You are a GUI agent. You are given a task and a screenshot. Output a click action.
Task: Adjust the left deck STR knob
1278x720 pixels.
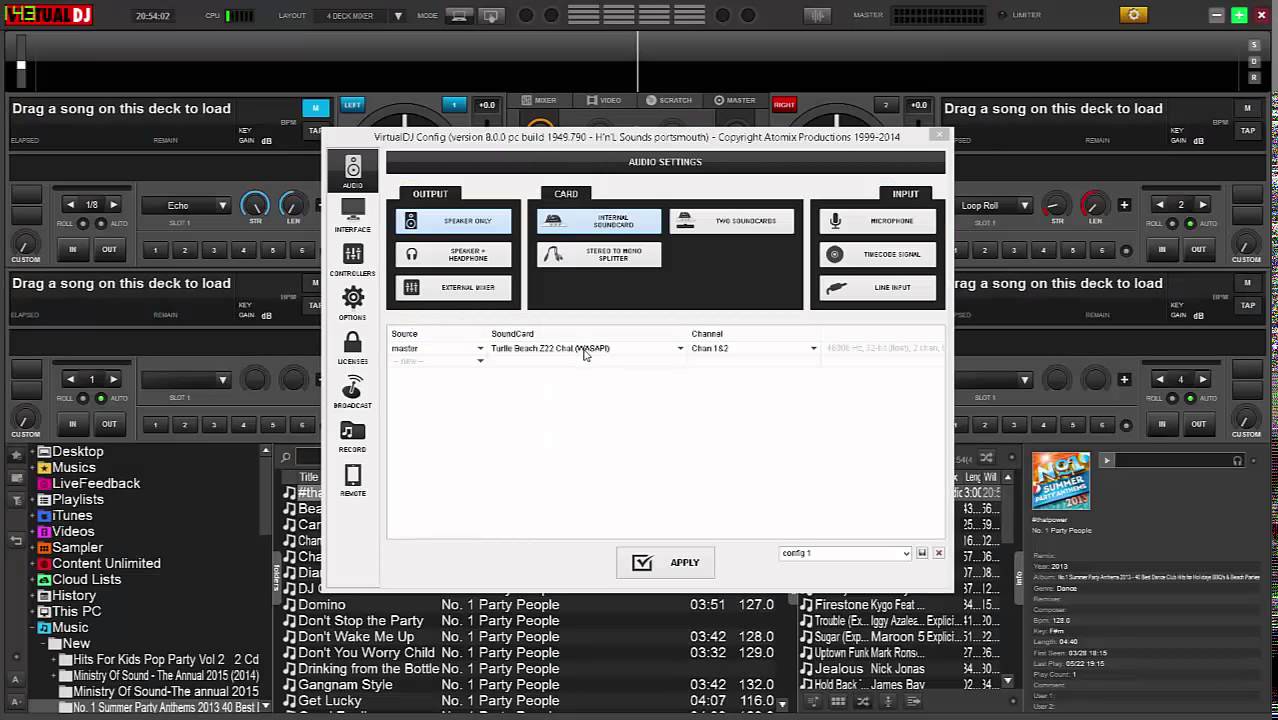point(255,205)
